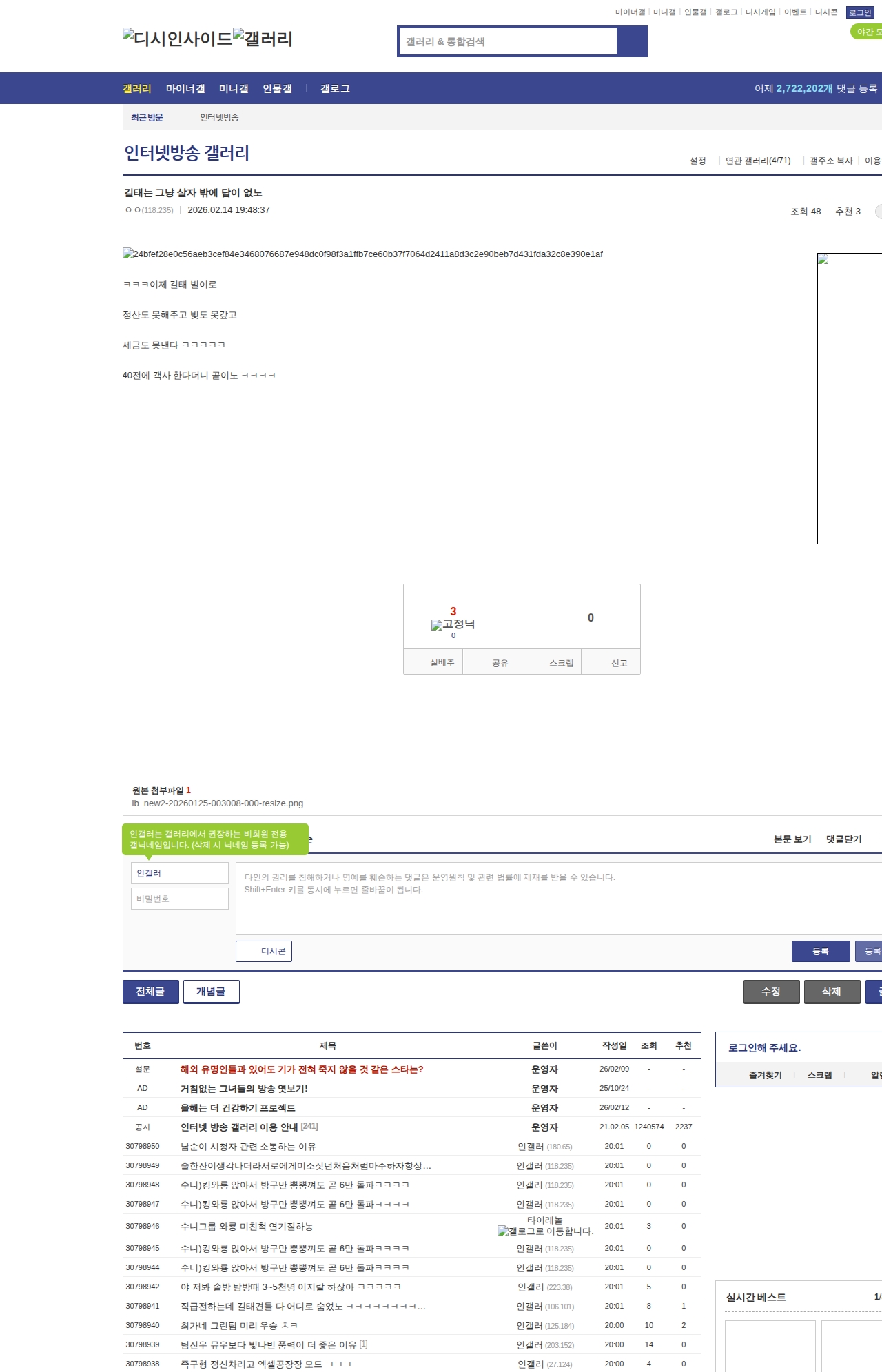
Task: Click the 공유 share button
Action: (492, 662)
